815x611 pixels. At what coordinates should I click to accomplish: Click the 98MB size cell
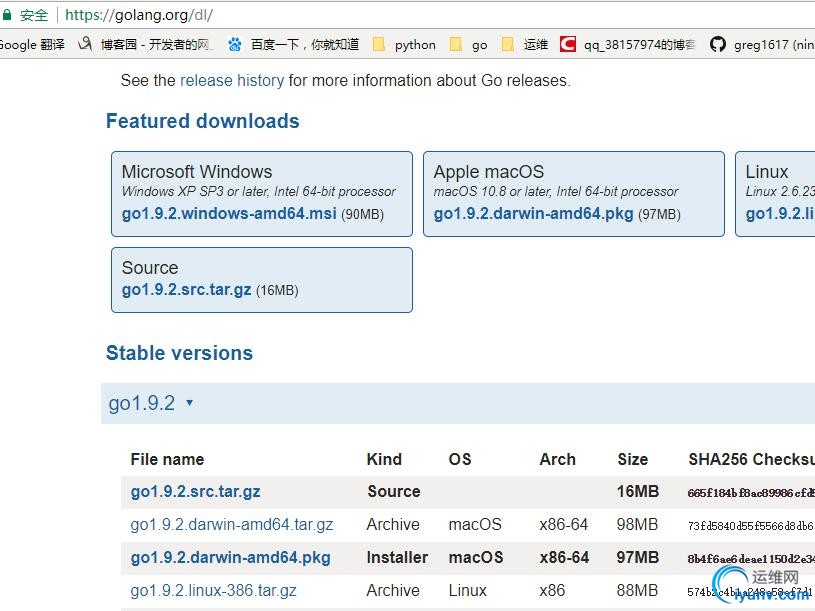[x=637, y=525]
